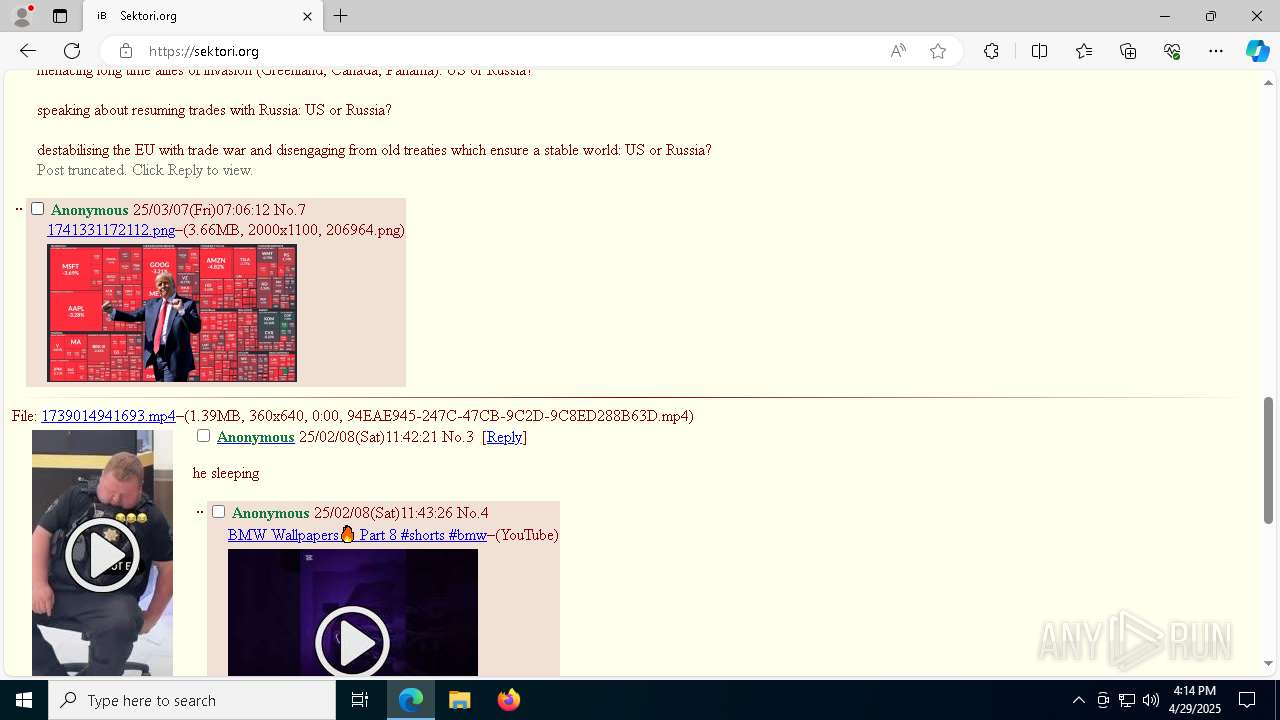Open Firefox from taskbar
The height and width of the screenshot is (720, 1280).
pyautogui.click(x=509, y=700)
